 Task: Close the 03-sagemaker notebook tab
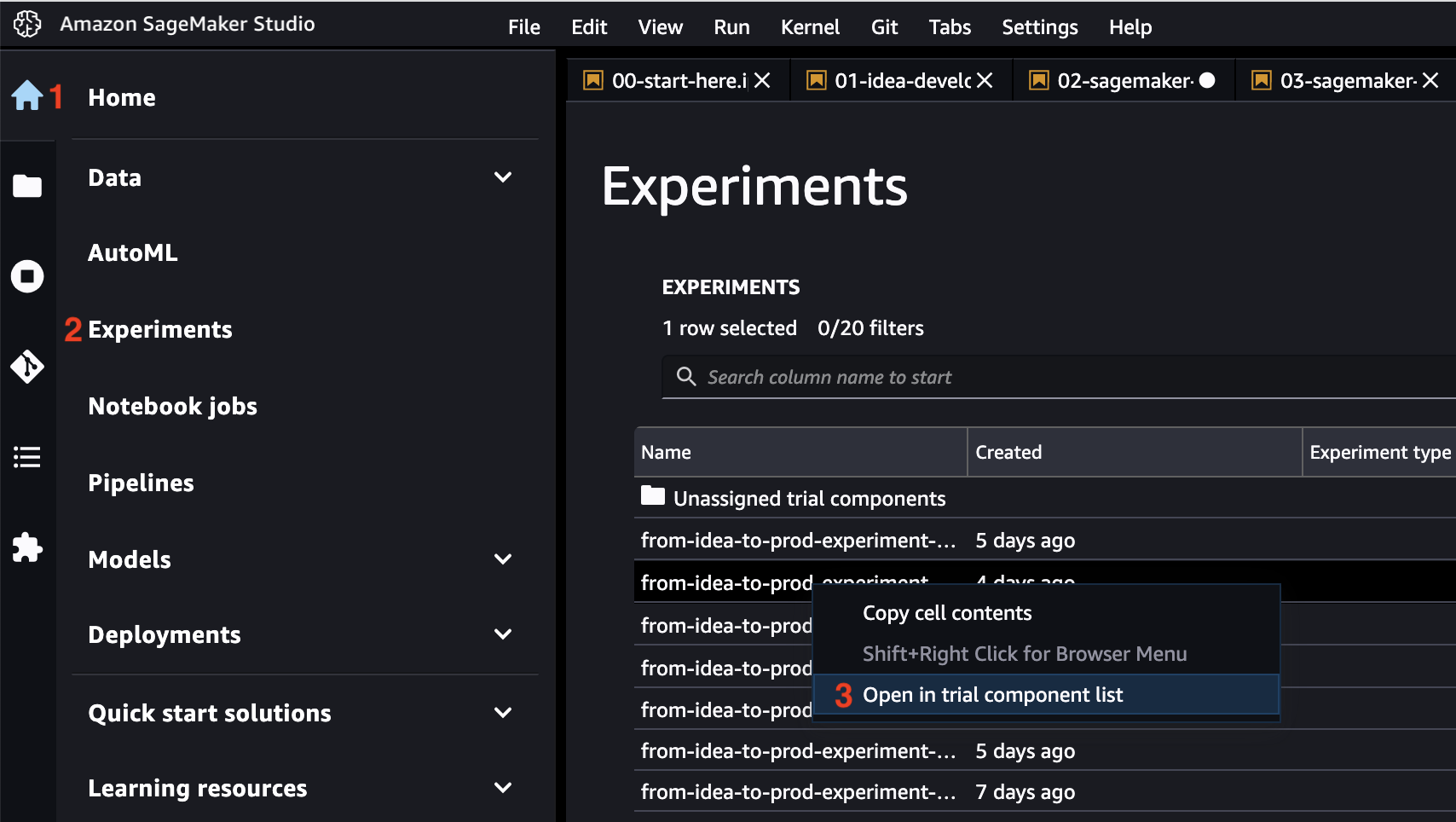point(1430,80)
